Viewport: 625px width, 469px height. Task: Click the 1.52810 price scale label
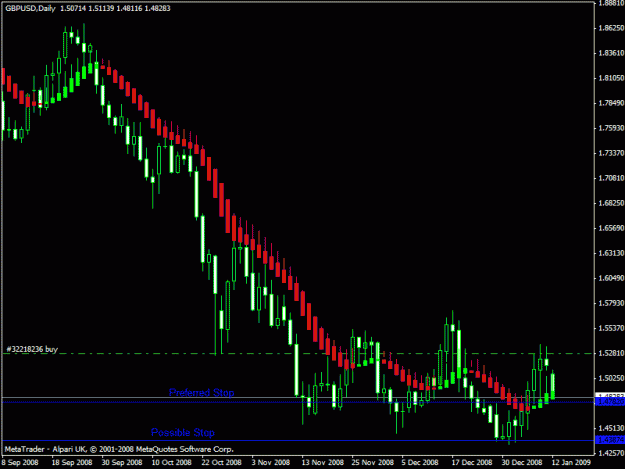[611, 353]
